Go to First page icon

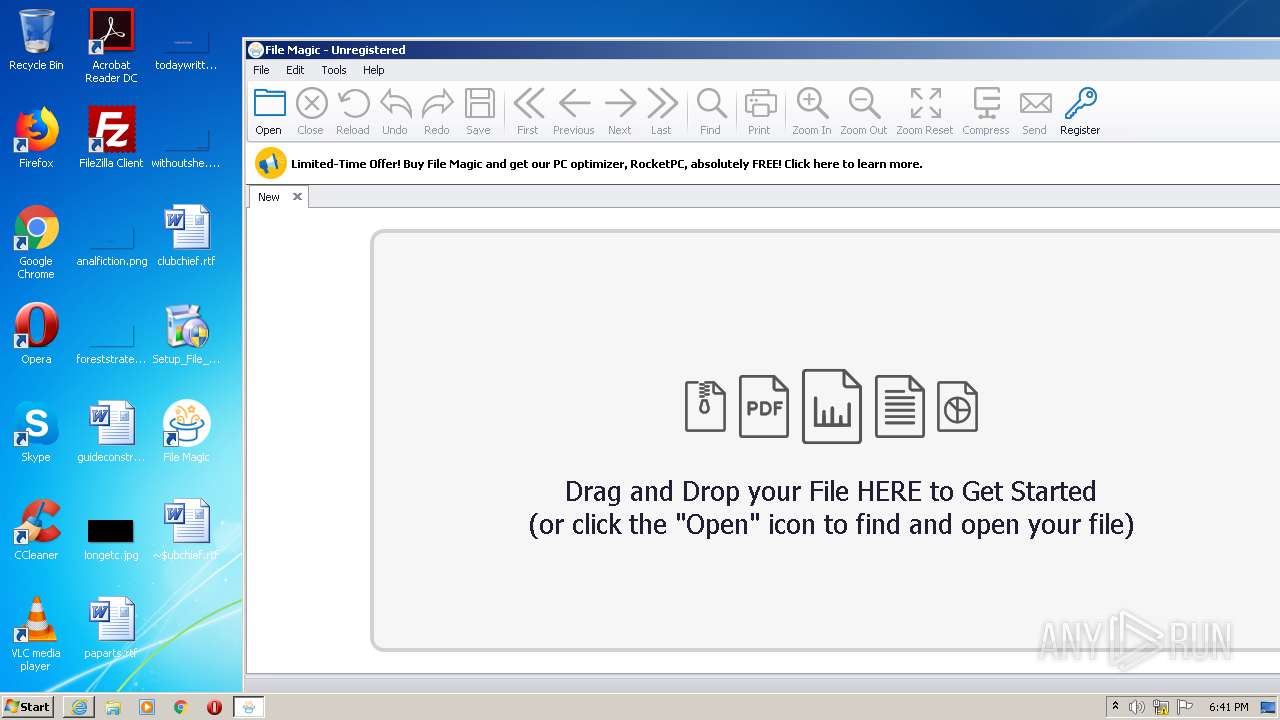click(528, 104)
